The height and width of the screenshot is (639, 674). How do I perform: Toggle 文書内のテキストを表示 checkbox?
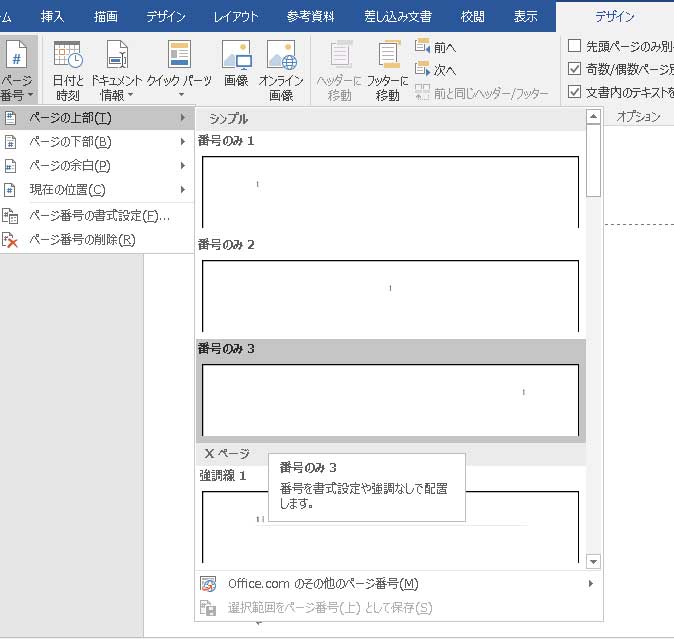coord(574,92)
